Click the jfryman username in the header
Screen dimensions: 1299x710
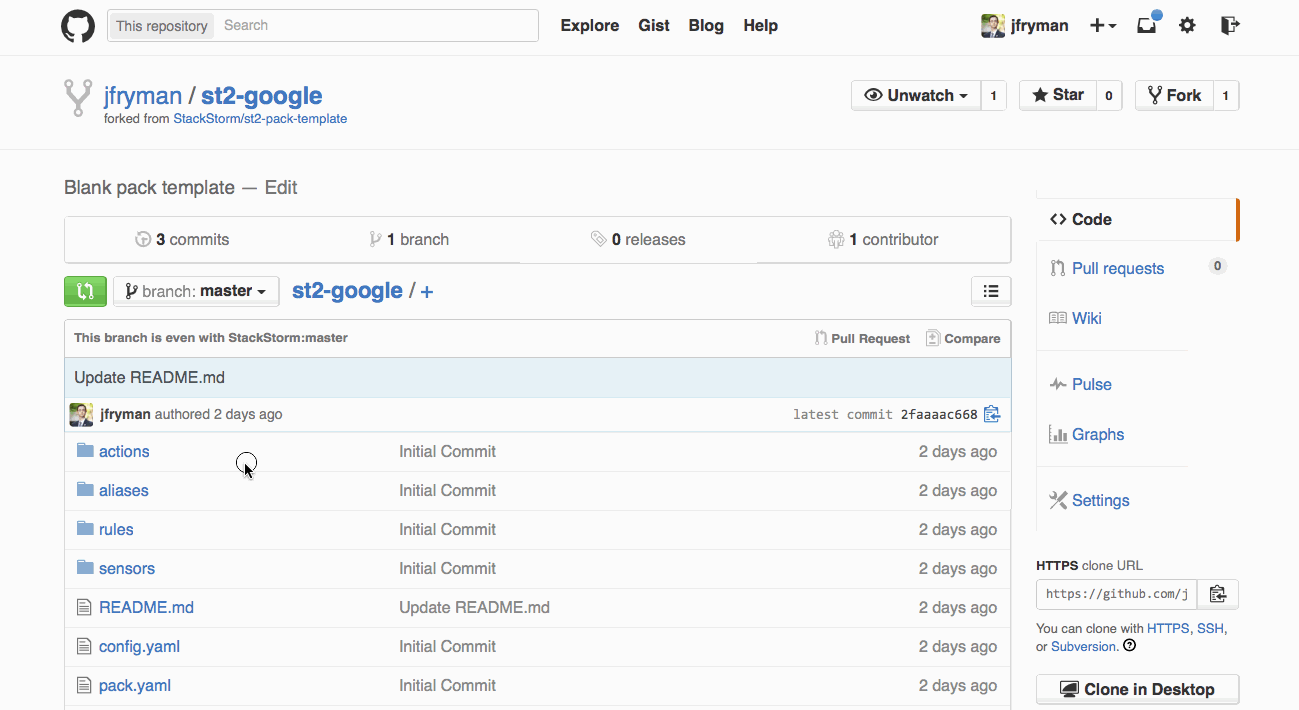[x=1040, y=26]
